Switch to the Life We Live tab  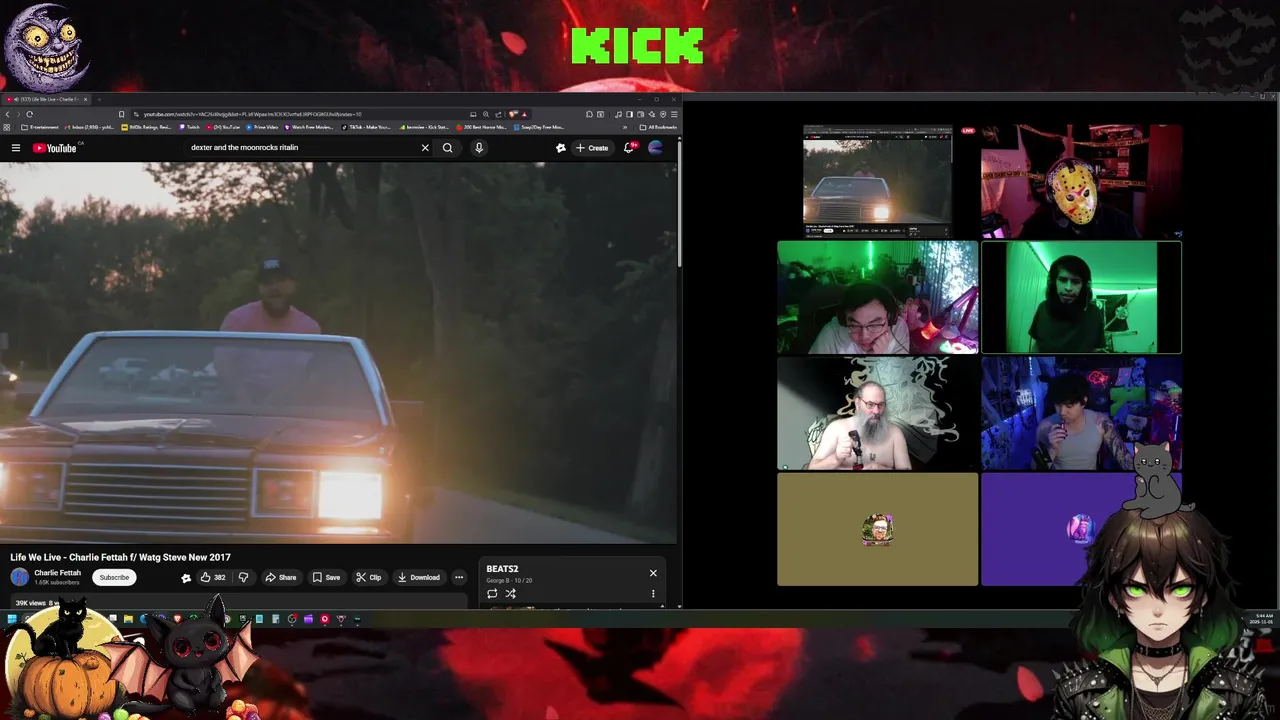[45, 99]
